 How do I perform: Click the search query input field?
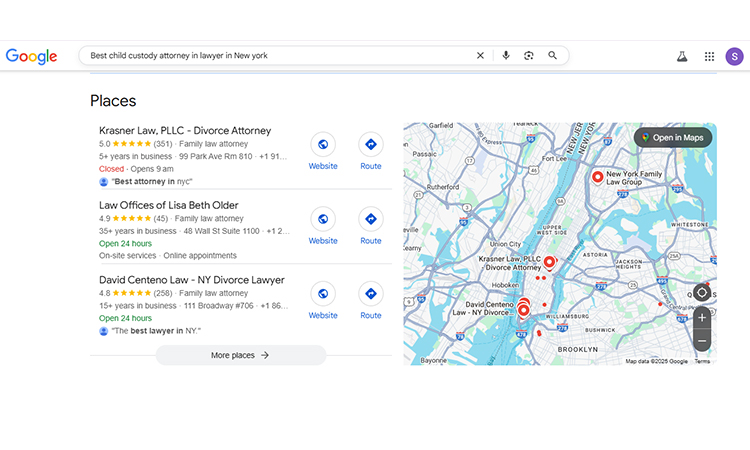pos(270,56)
